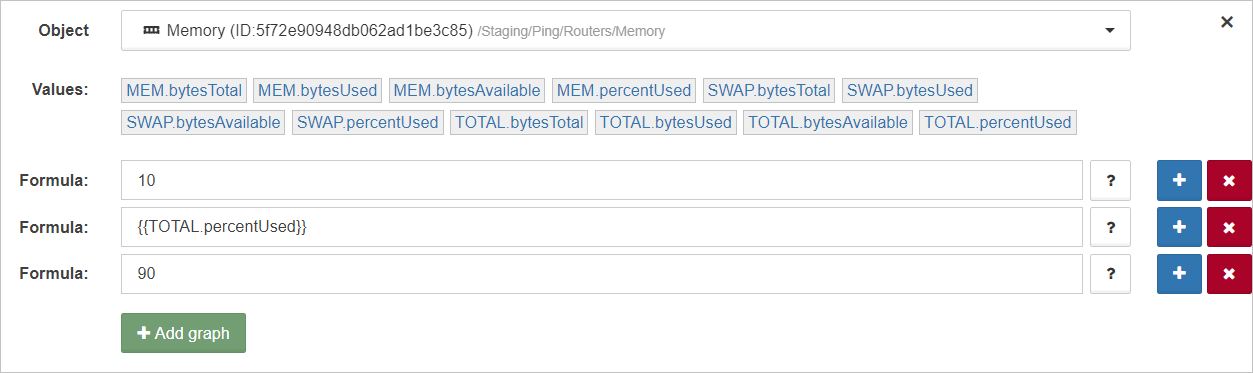
Task: Click the blue plus next to formula 90
Action: click(x=1179, y=274)
